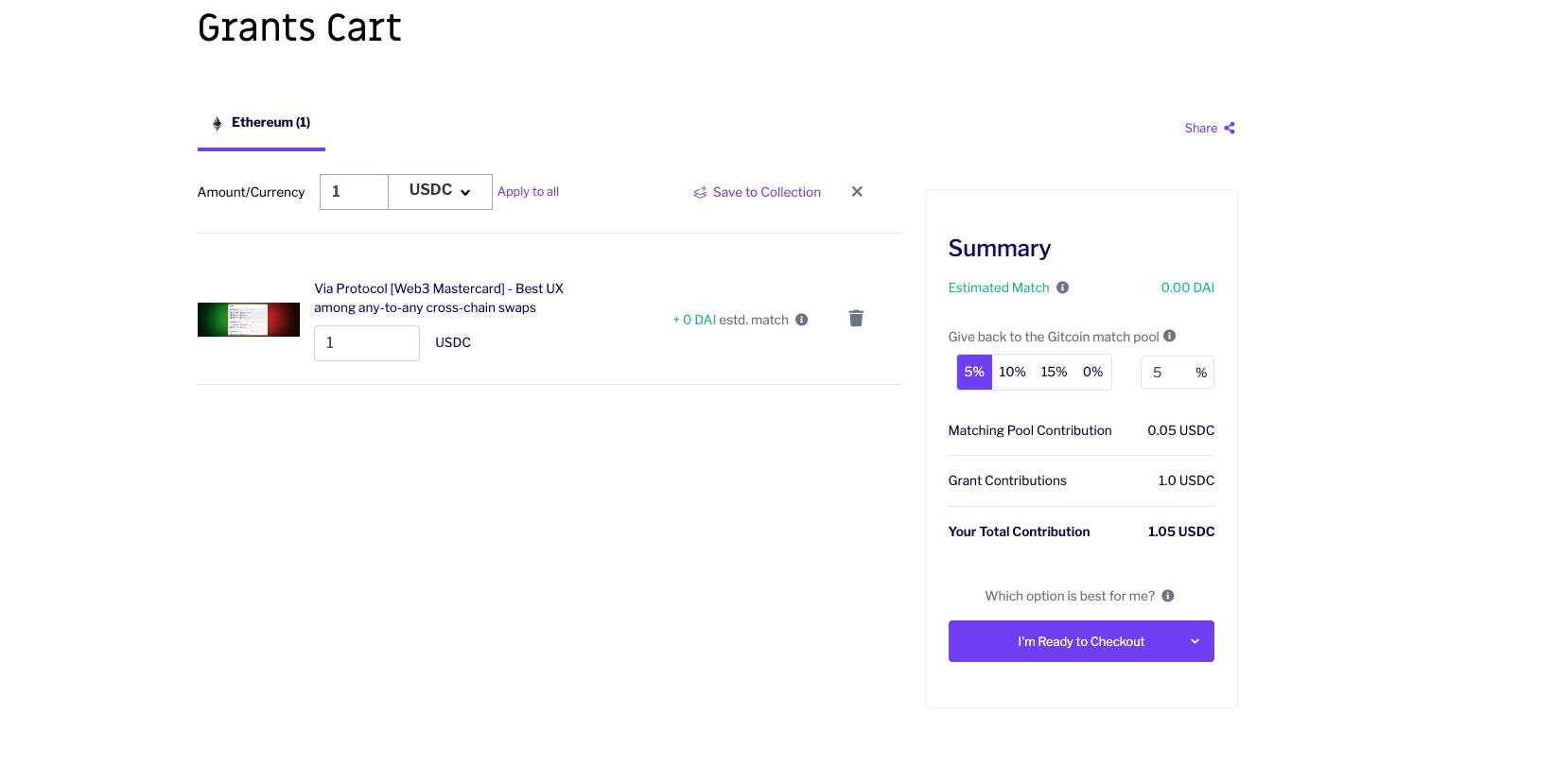Select the 10% give back option
Screen dimensions: 1553x784
(1012, 372)
